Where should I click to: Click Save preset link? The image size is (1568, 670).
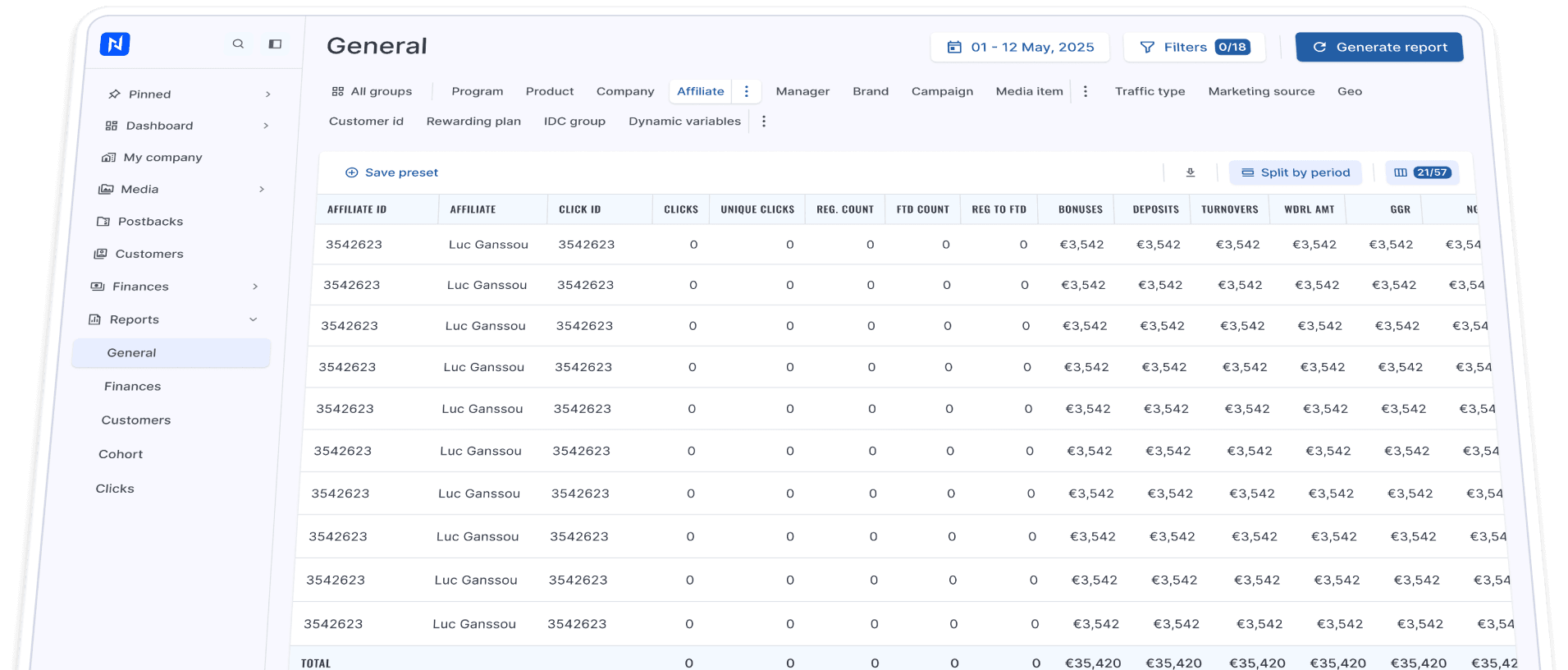pyautogui.click(x=392, y=172)
